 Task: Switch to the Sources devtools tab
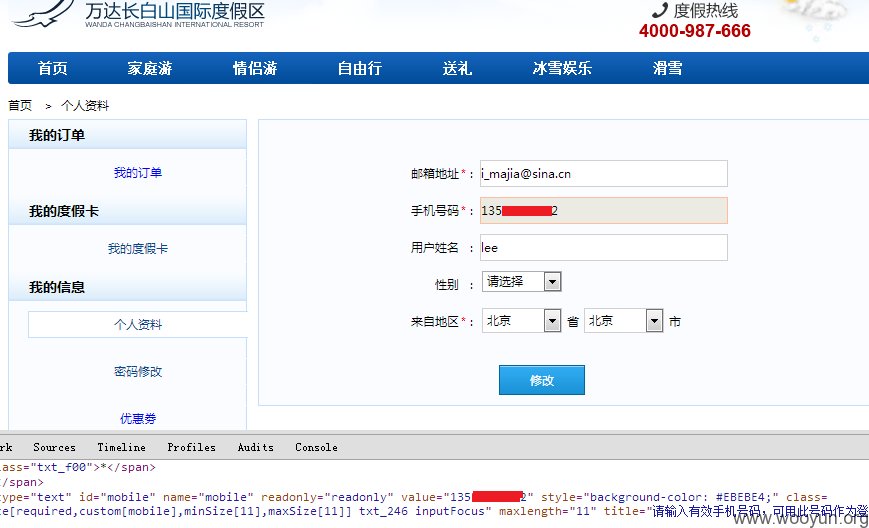click(x=54, y=447)
